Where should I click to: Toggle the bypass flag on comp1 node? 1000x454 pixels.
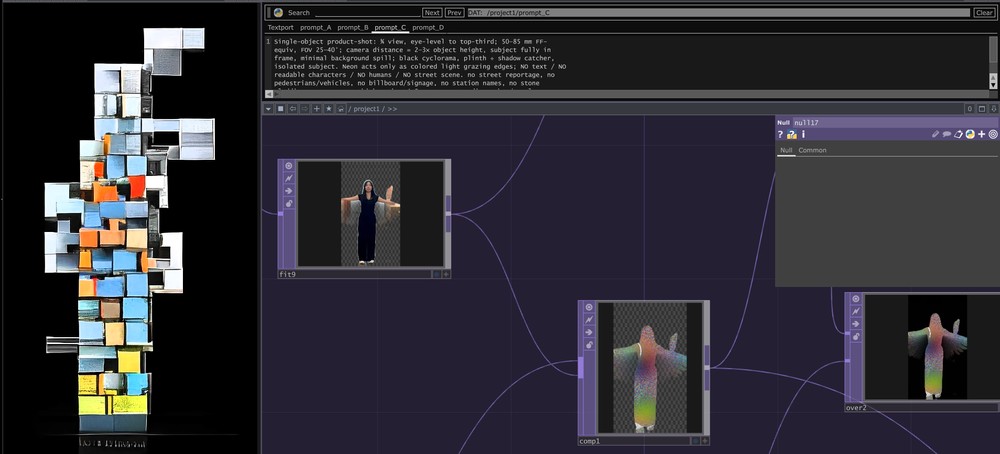[589, 319]
